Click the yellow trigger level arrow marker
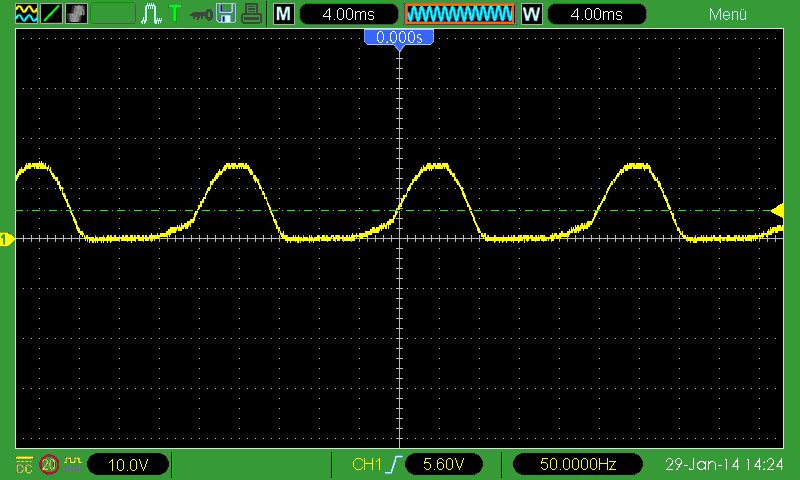This screenshot has height=480, width=800. coord(778,211)
